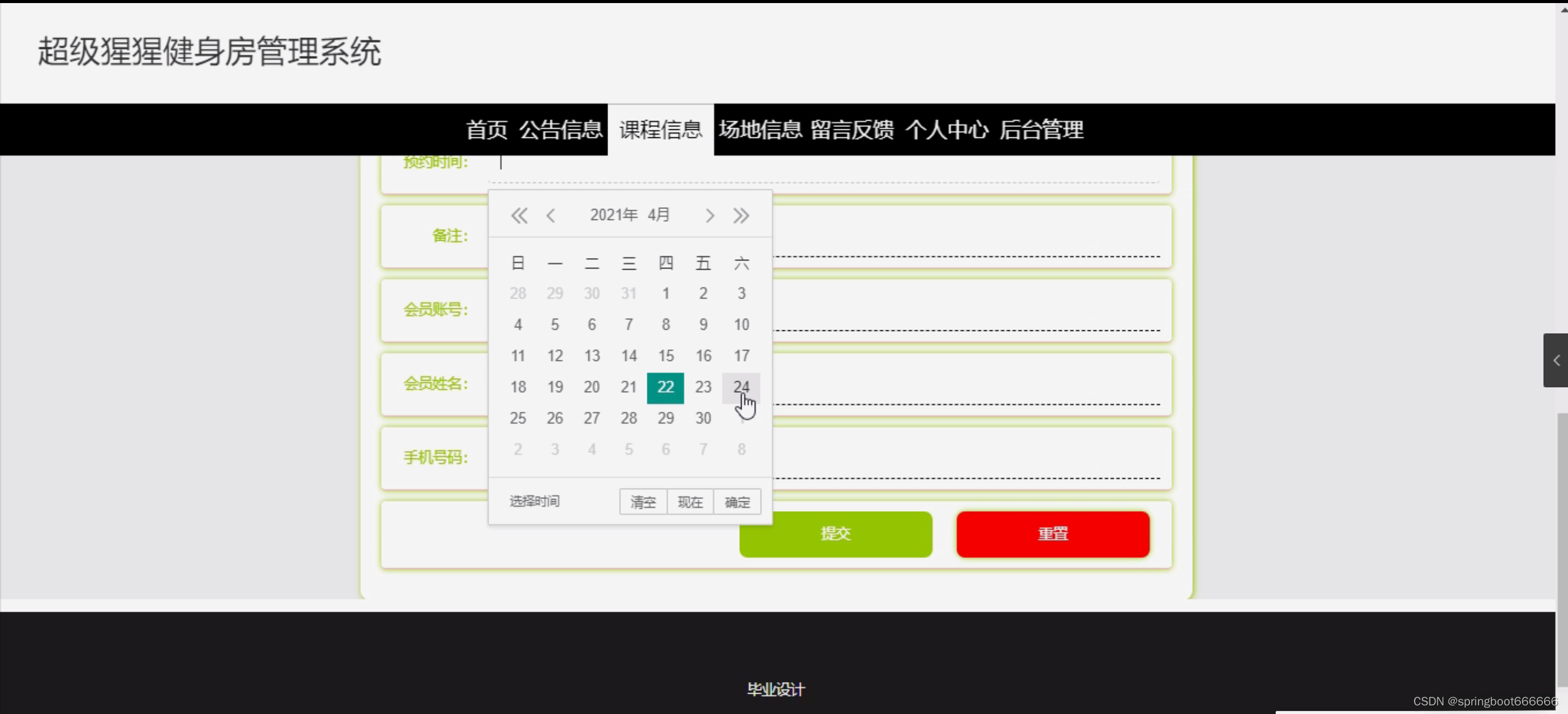This screenshot has width=1568, height=714.
Task: Open the month selector 4月
Action: [659, 215]
